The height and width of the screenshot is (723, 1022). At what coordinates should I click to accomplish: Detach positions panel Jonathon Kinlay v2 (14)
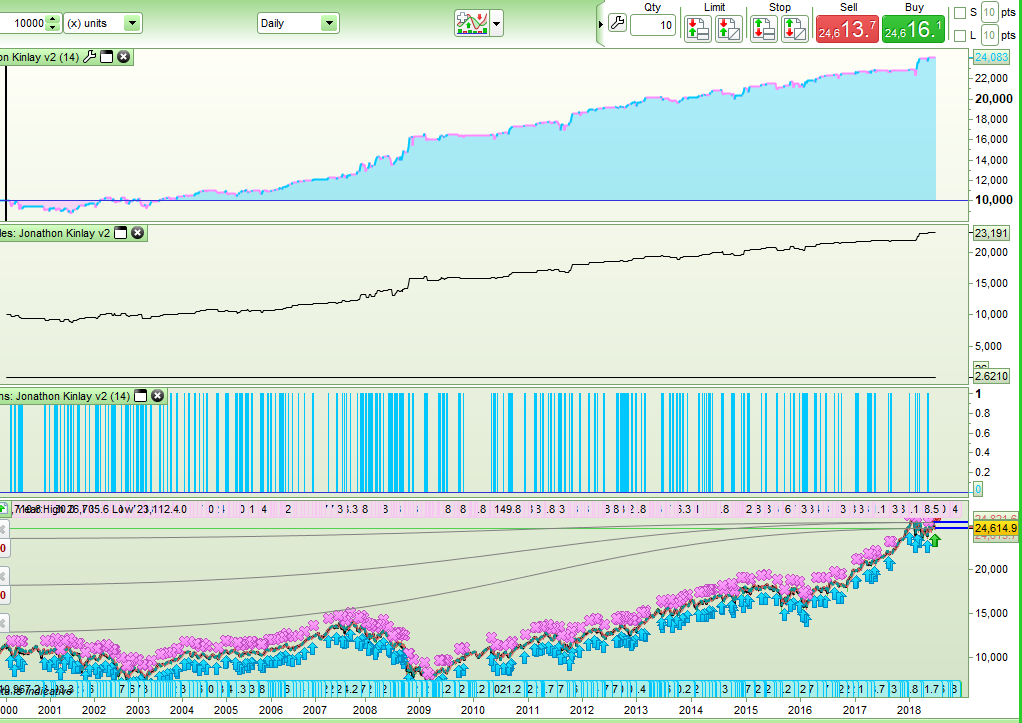coord(140,396)
